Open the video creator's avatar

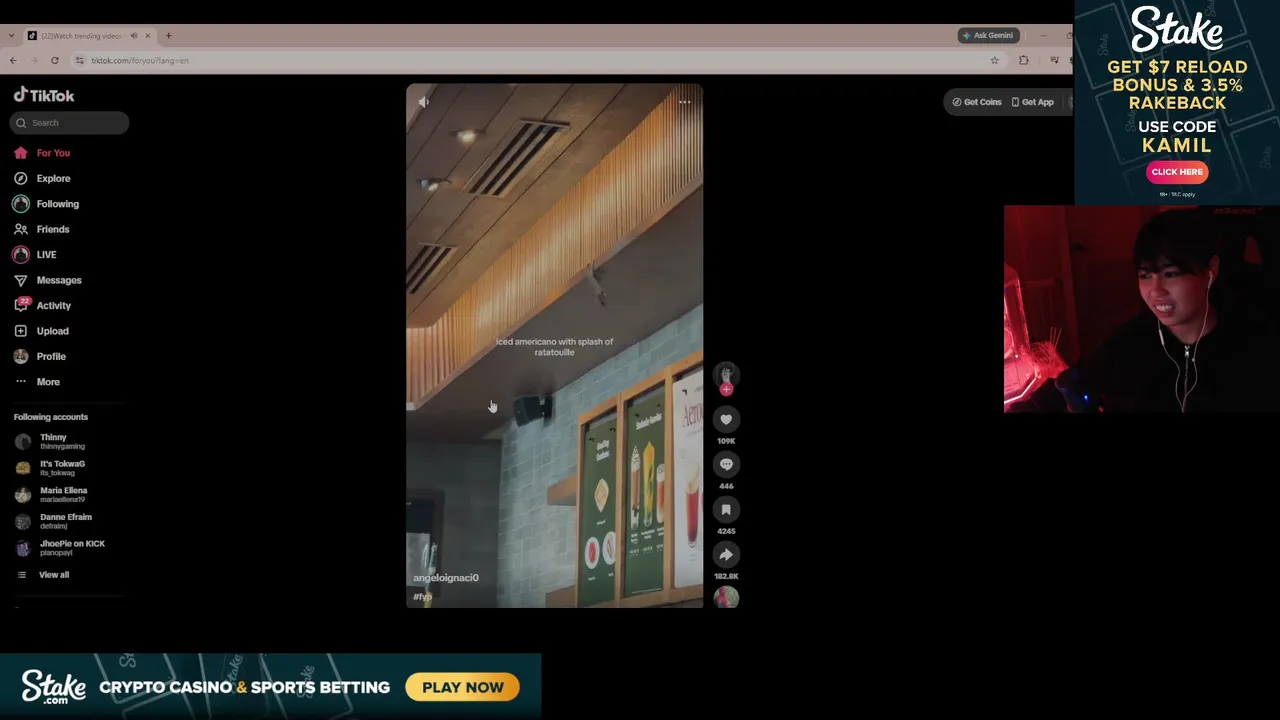tap(726, 374)
